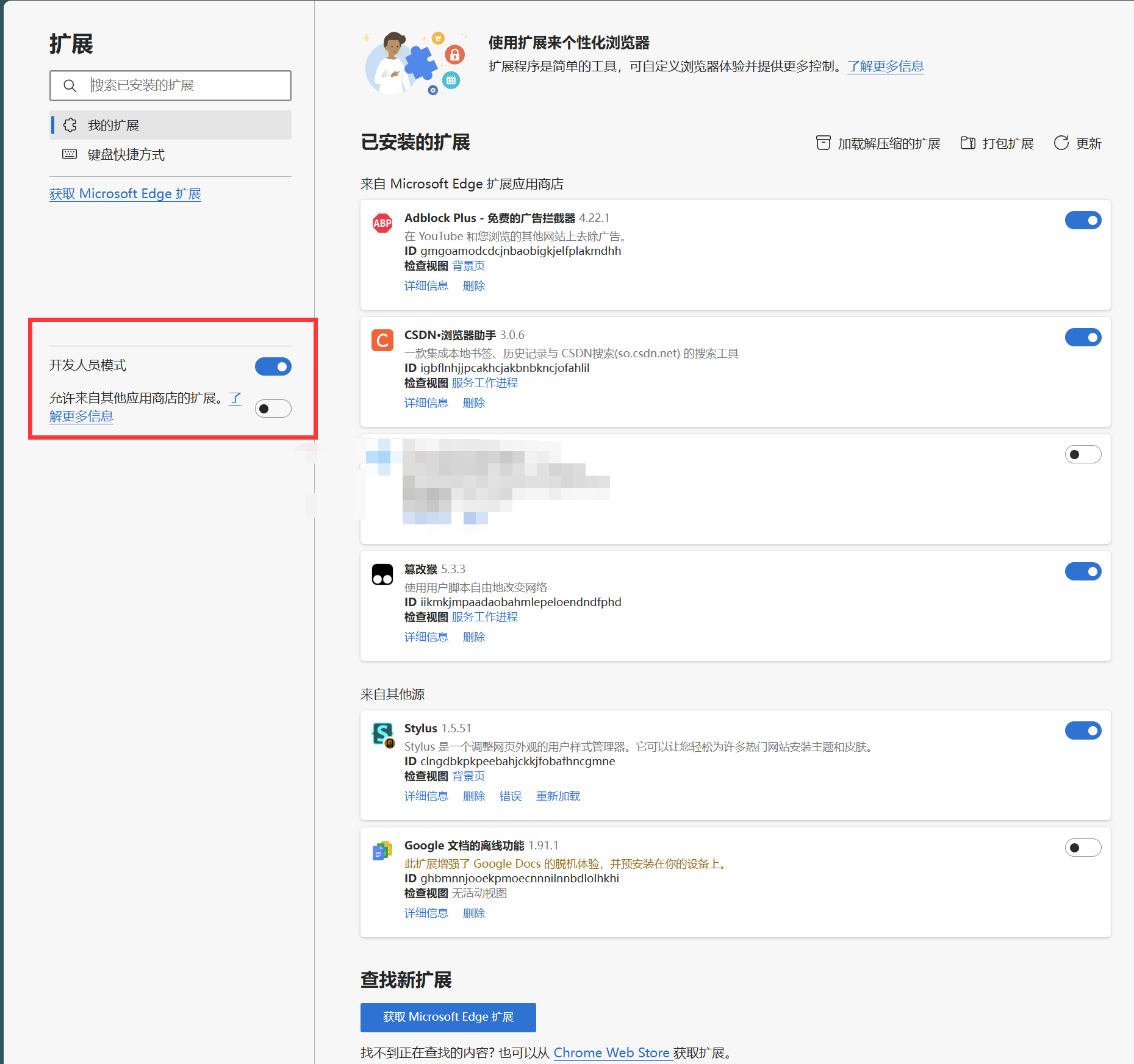The width and height of the screenshot is (1134, 1064).
Task: Click 删除 for Stylus
Action: pos(474,796)
